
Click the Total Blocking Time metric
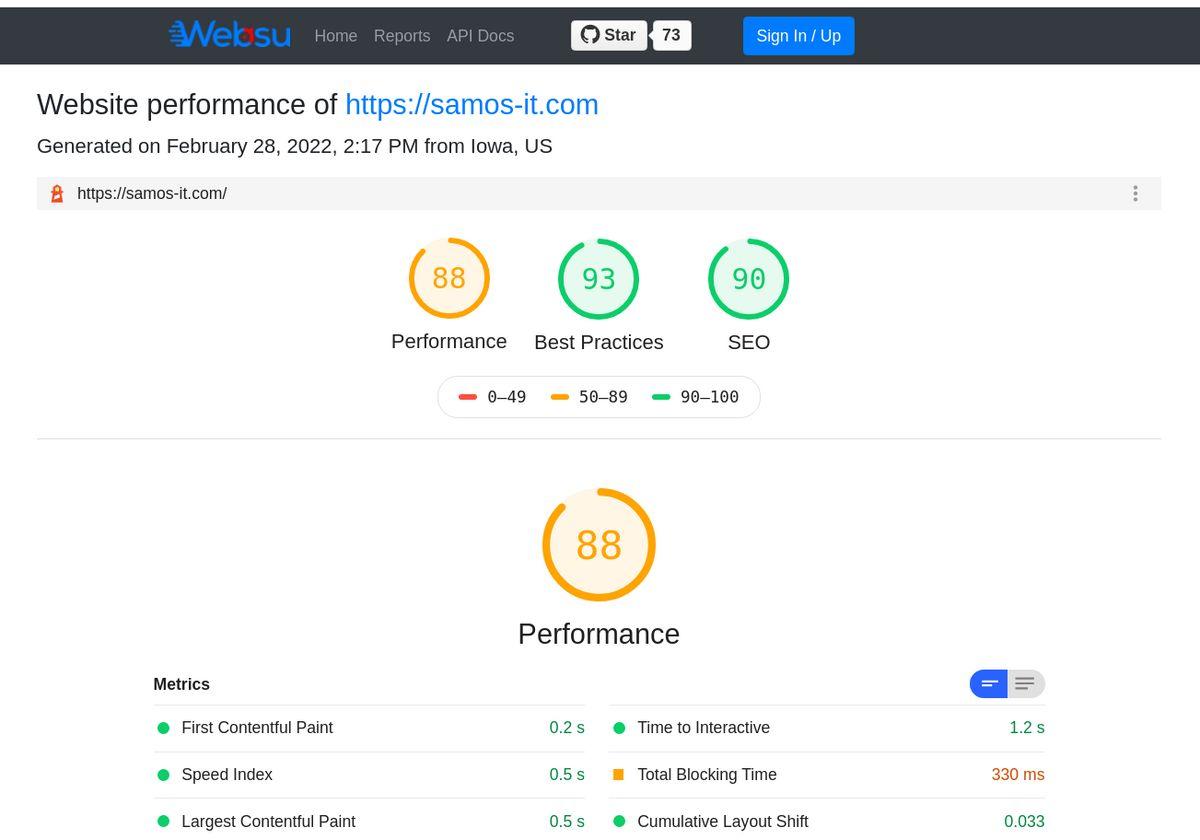pos(827,775)
